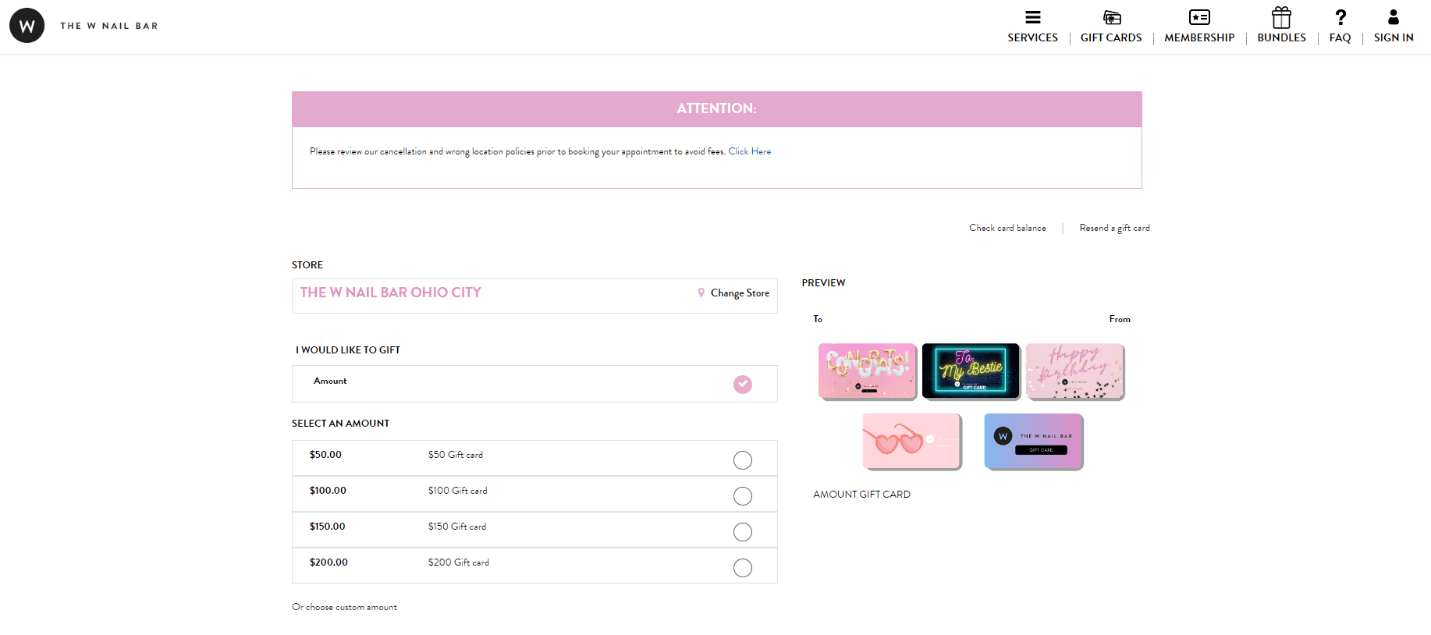The image size is (1431, 635).
Task: Click the Bundles gift box icon
Action: pyautogui.click(x=1281, y=17)
